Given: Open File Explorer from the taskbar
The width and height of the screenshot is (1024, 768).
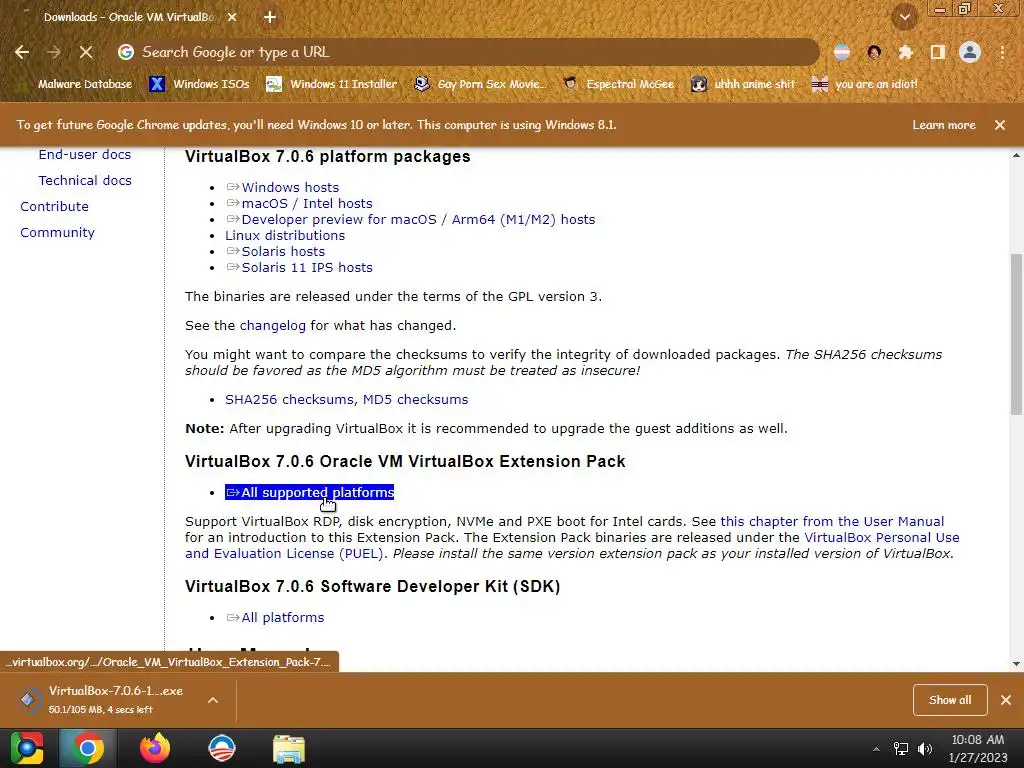Looking at the screenshot, I should point(289,748).
